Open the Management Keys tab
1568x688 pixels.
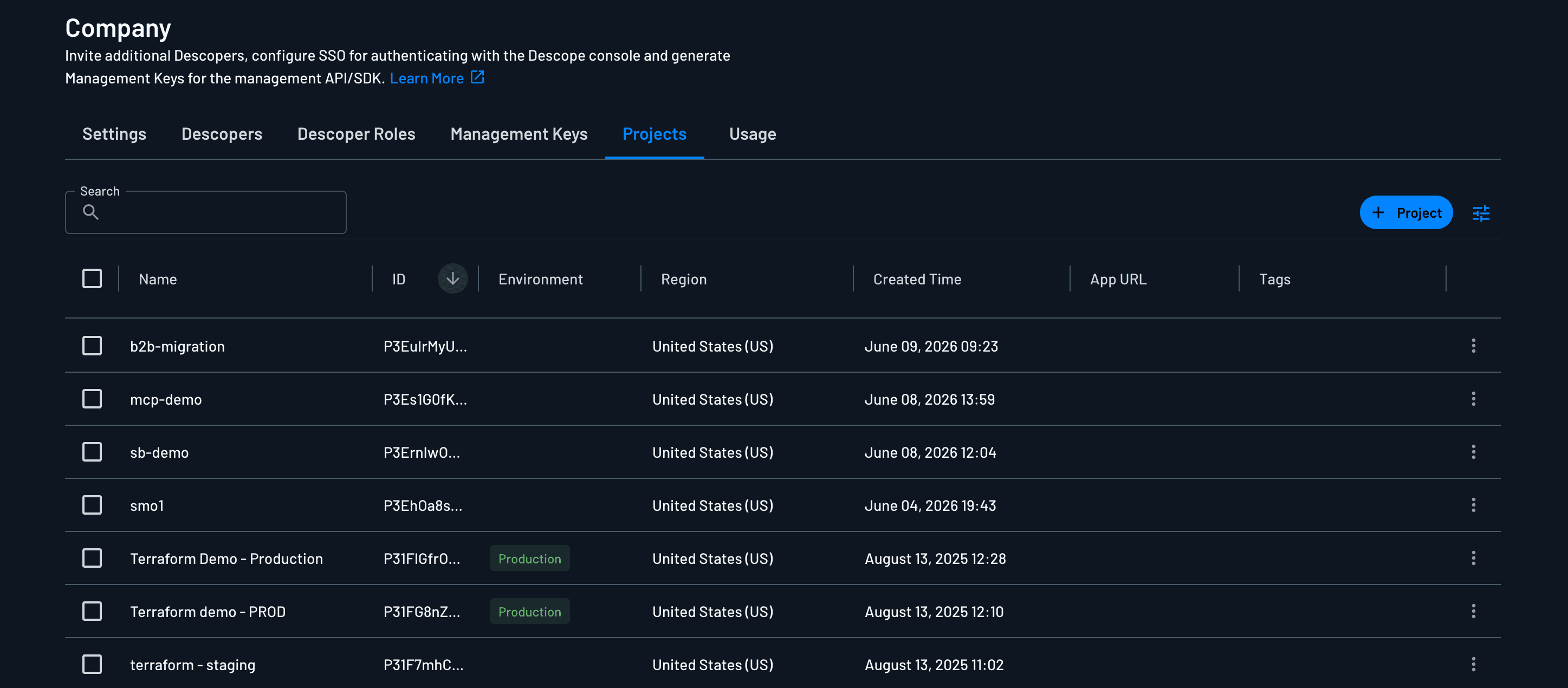pos(519,134)
